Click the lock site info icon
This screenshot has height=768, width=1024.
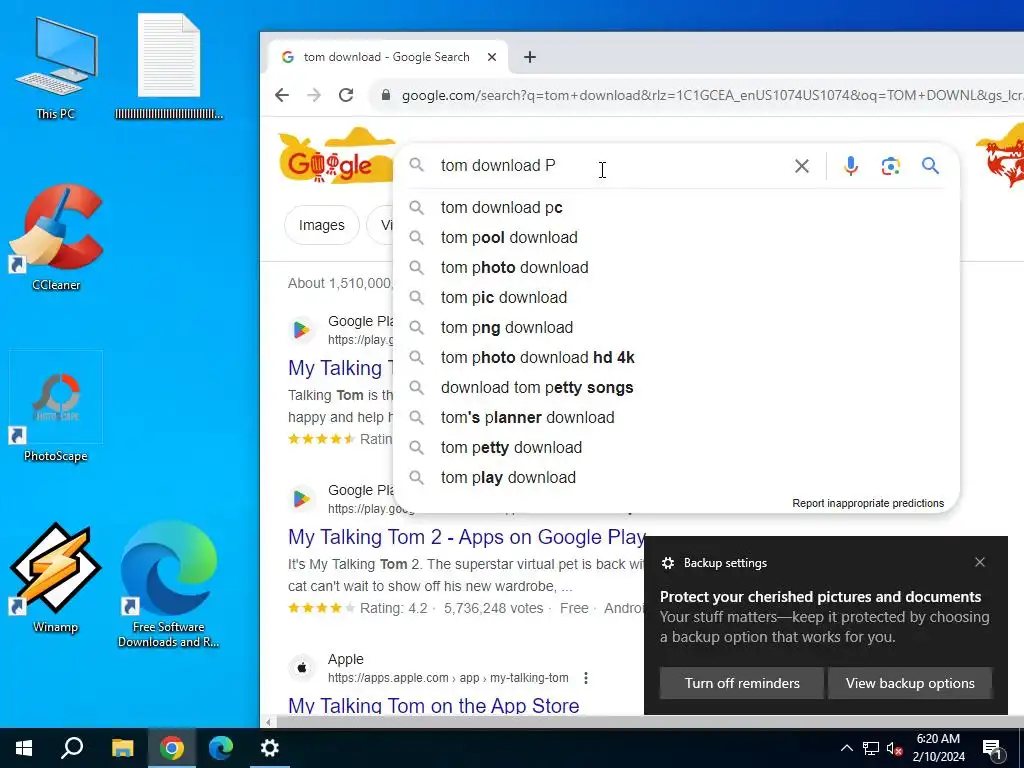pyautogui.click(x=386, y=95)
